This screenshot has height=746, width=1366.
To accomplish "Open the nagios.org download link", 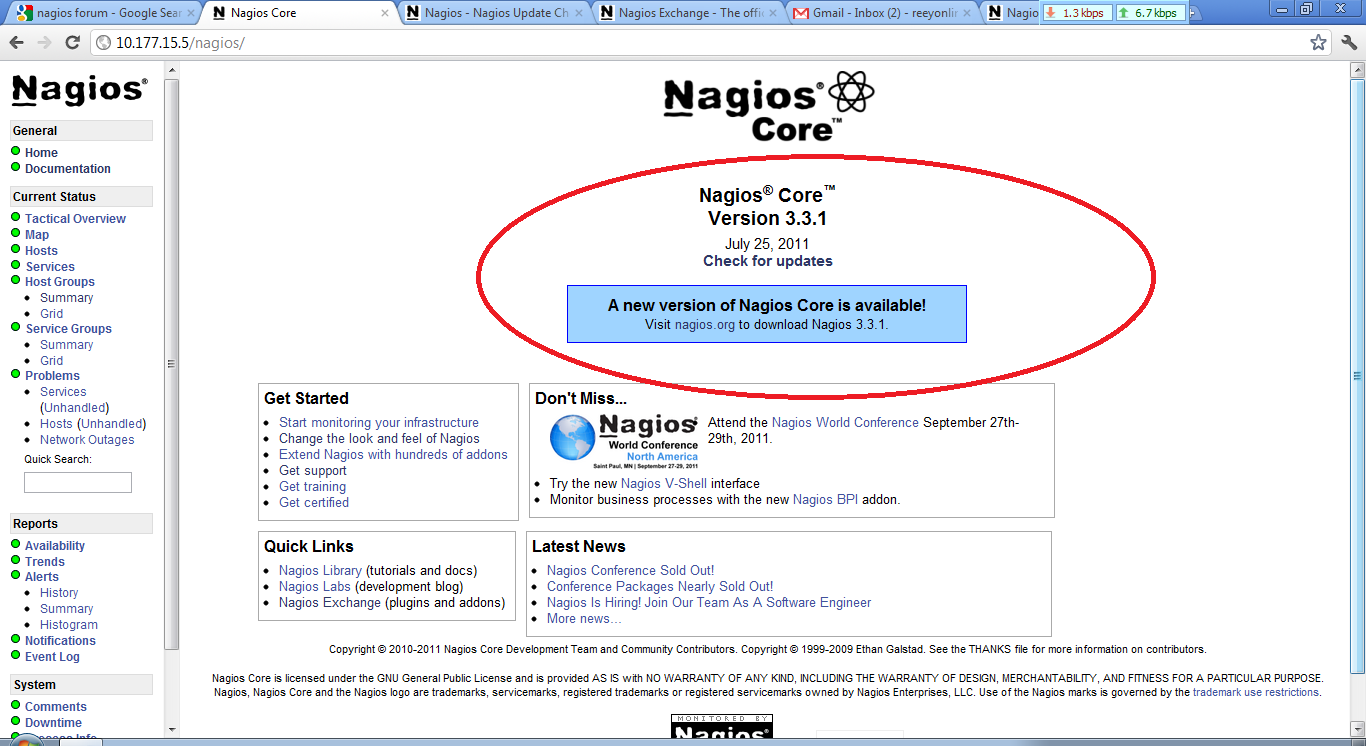I will (704, 325).
